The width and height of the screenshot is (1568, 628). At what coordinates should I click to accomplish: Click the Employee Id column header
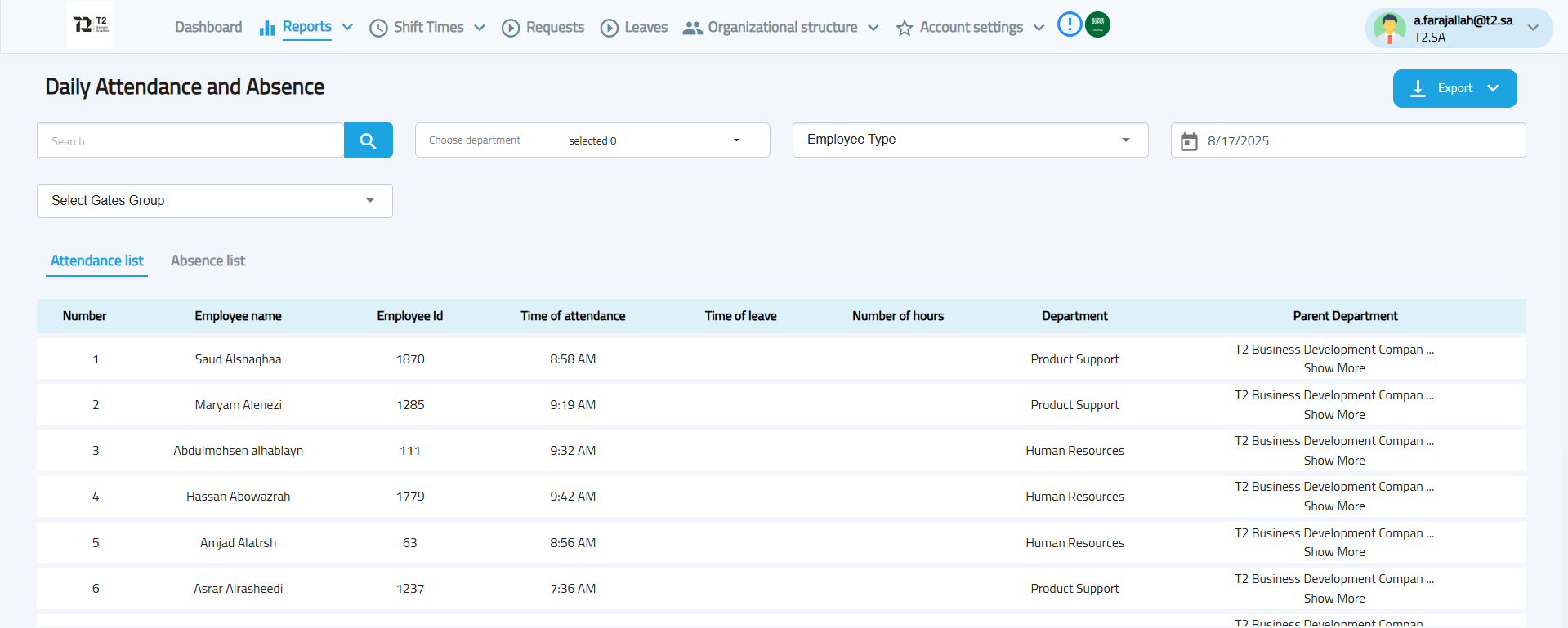tap(410, 316)
